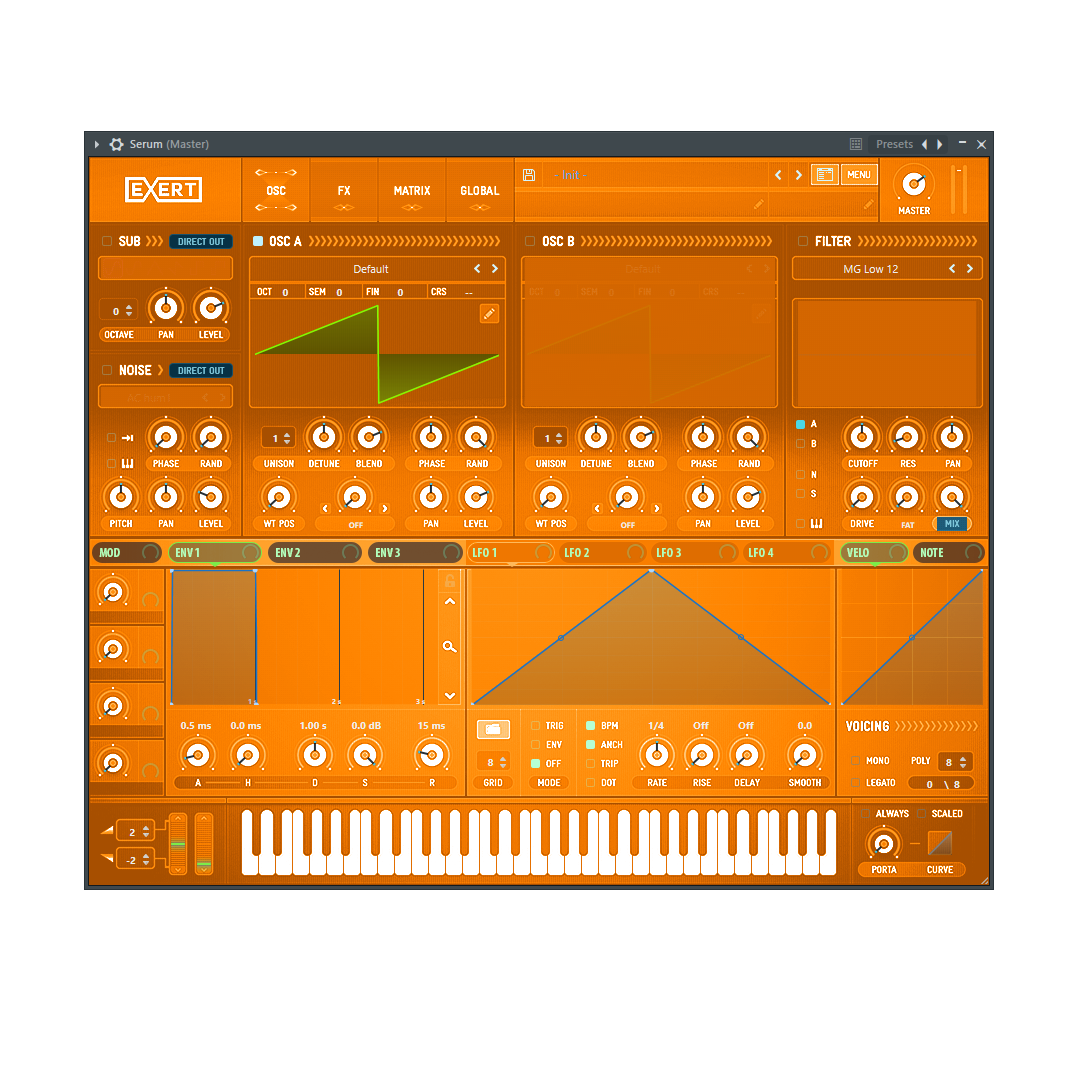Enable the SUB oscillator checkbox

107,241
